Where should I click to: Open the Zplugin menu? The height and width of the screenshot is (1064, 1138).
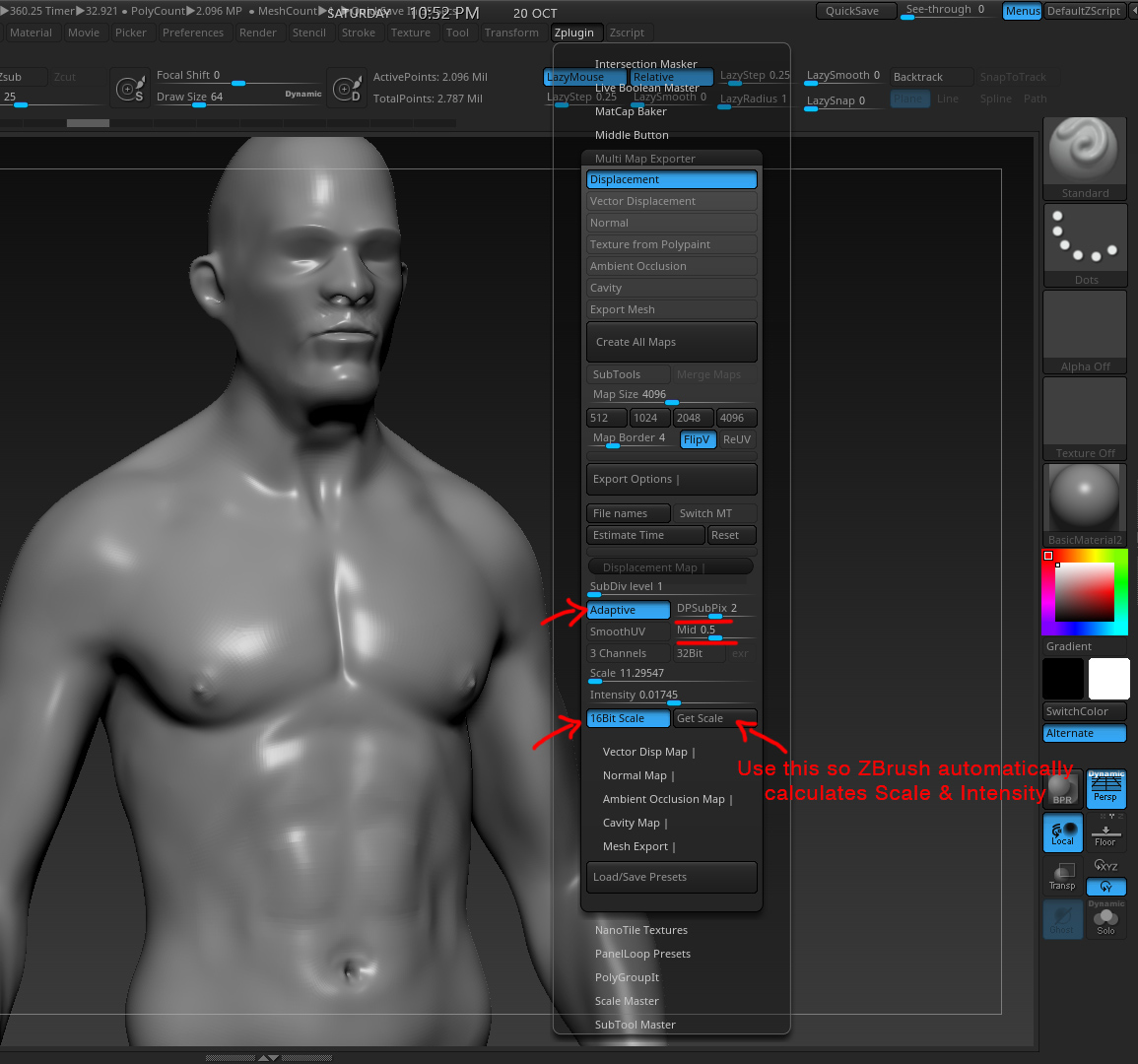click(x=574, y=33)
